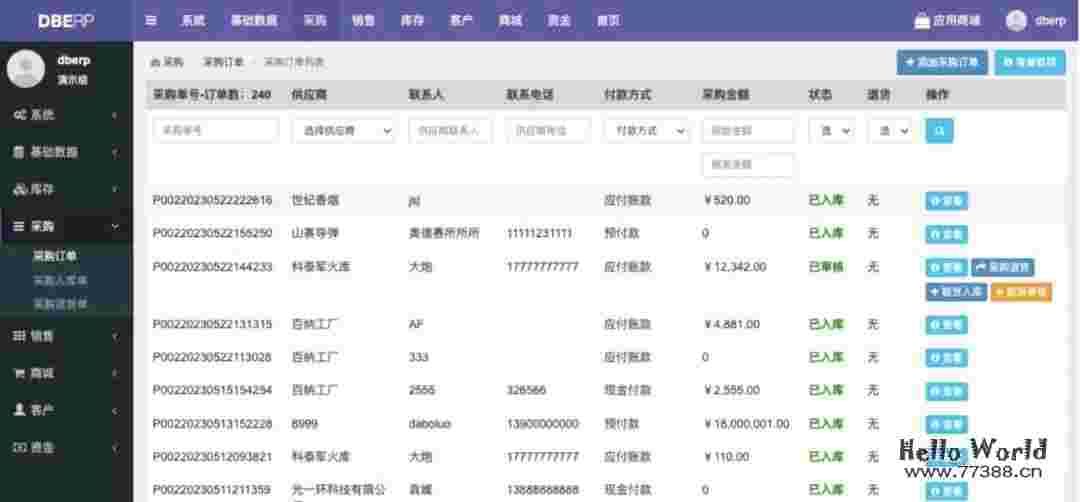
Task: View order P00220230522144233 details button
Action: [x=946, y=267]
